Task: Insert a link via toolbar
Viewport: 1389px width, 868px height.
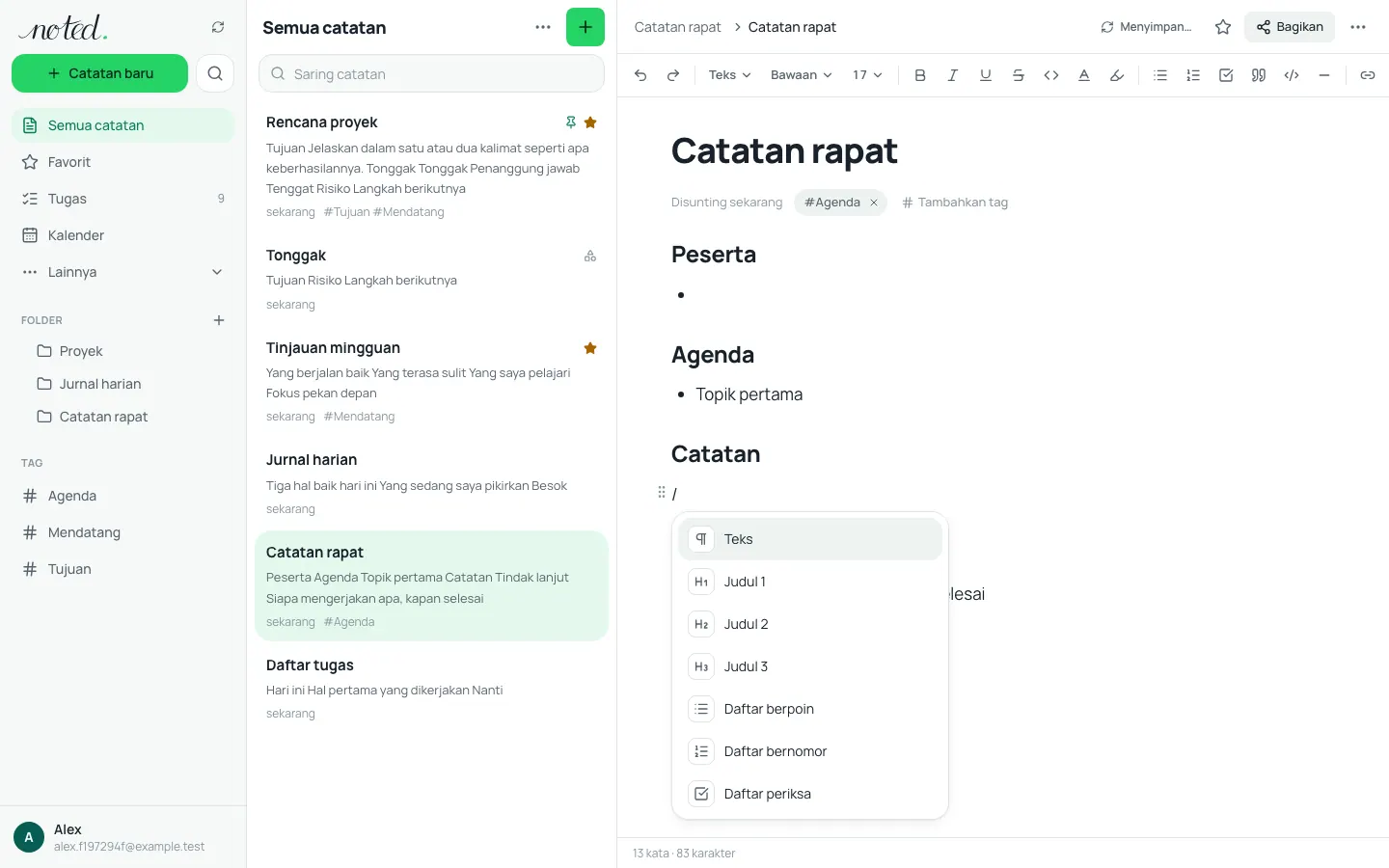Action: (x=1368, y=75)
